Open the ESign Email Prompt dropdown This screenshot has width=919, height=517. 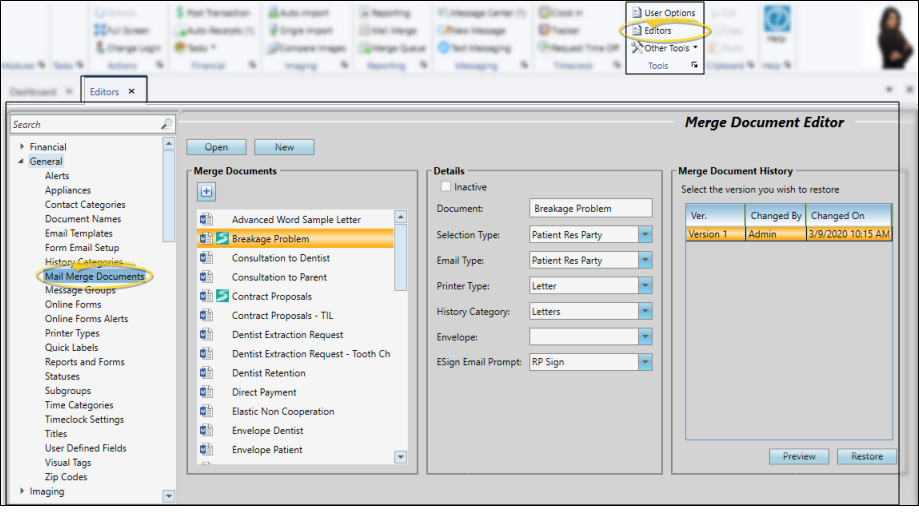coord(645,362)
